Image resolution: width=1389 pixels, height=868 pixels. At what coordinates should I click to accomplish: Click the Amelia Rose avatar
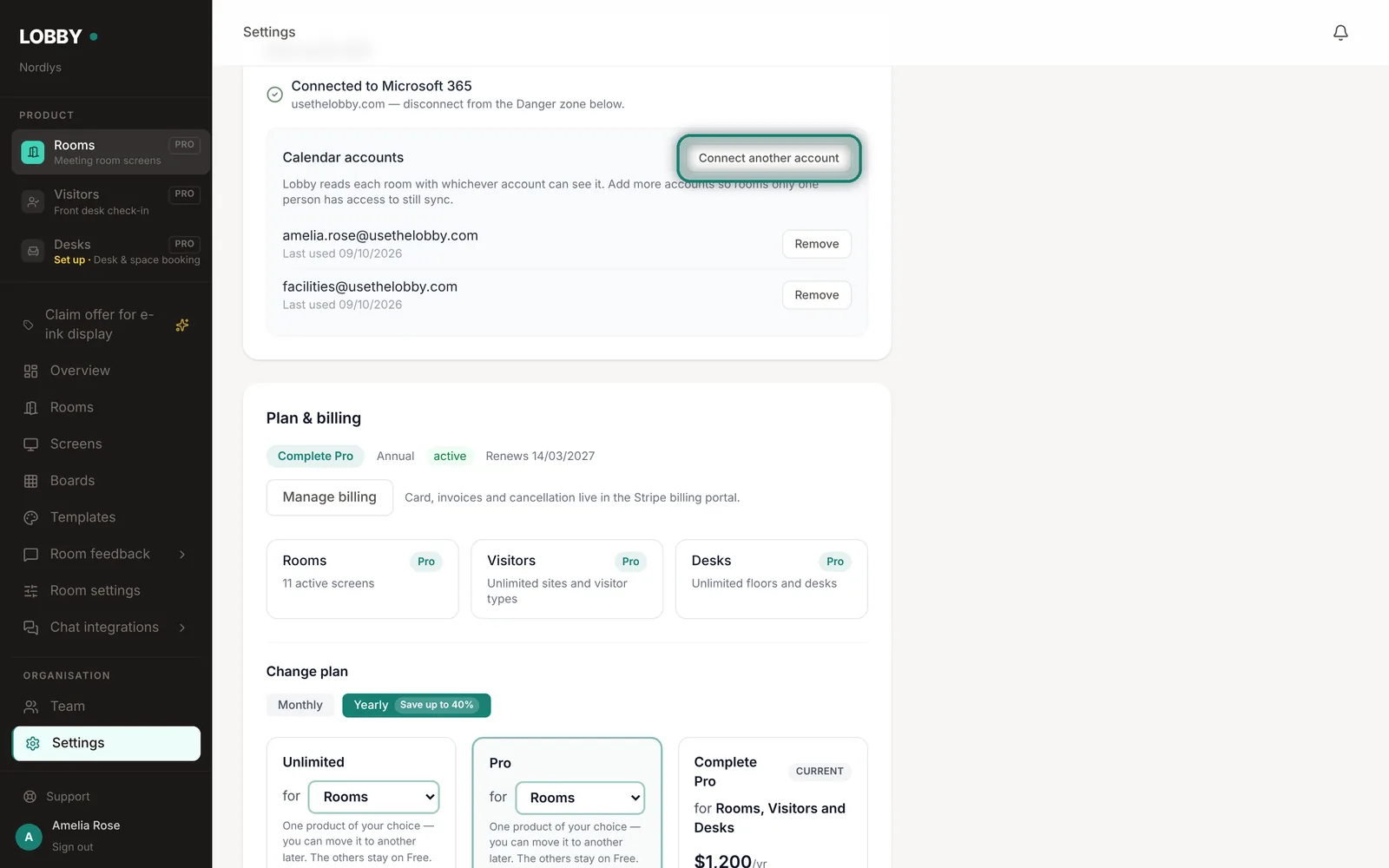pyautogui.click(x=29, y=837)
